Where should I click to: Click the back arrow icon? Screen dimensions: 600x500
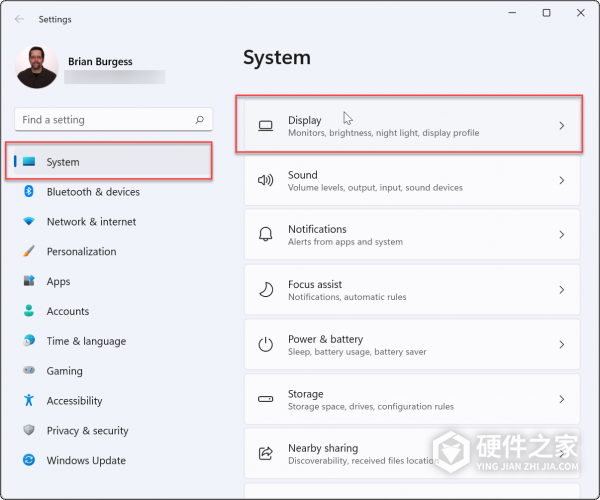click(x=19, y=19)
